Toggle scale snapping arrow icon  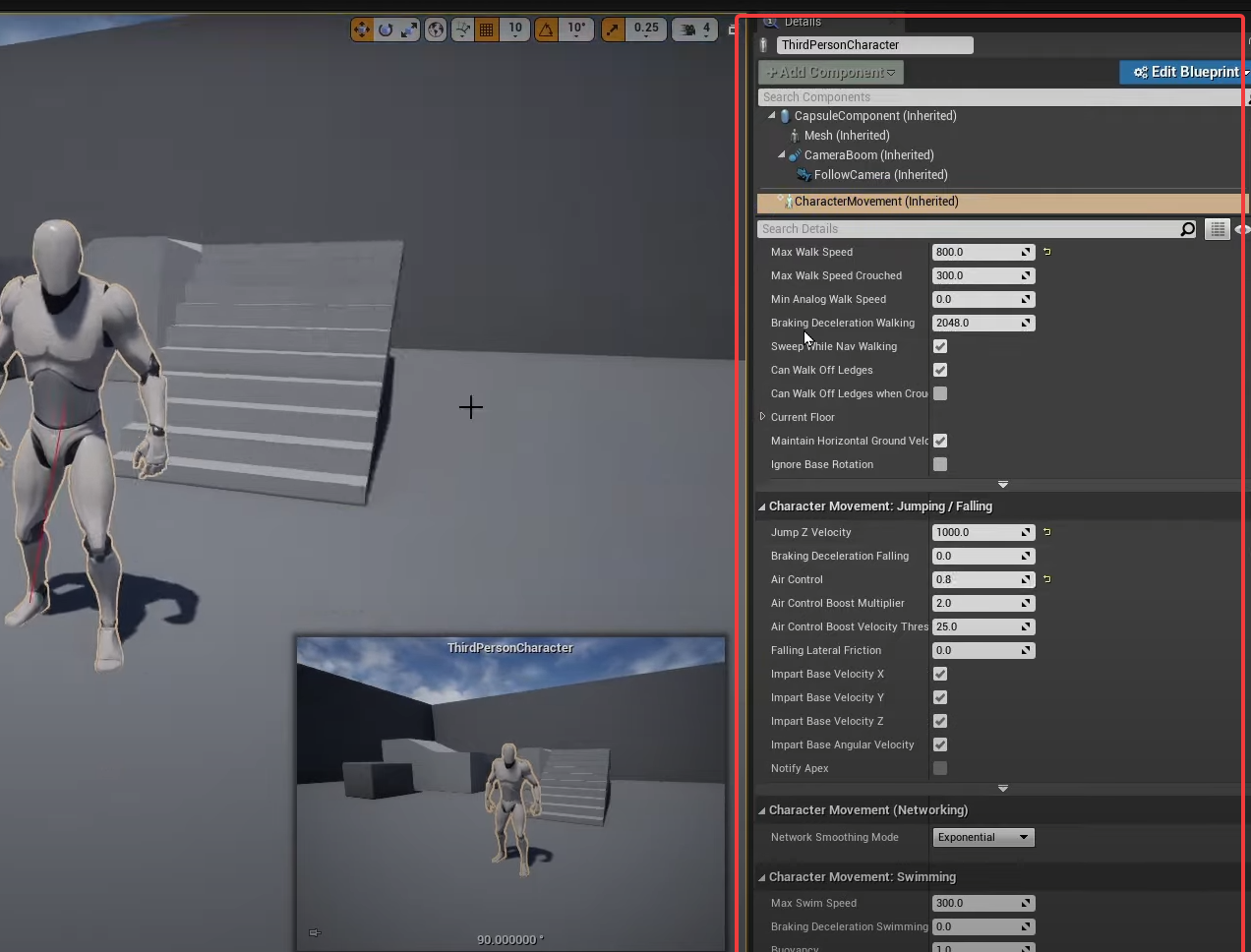point(613,30)
